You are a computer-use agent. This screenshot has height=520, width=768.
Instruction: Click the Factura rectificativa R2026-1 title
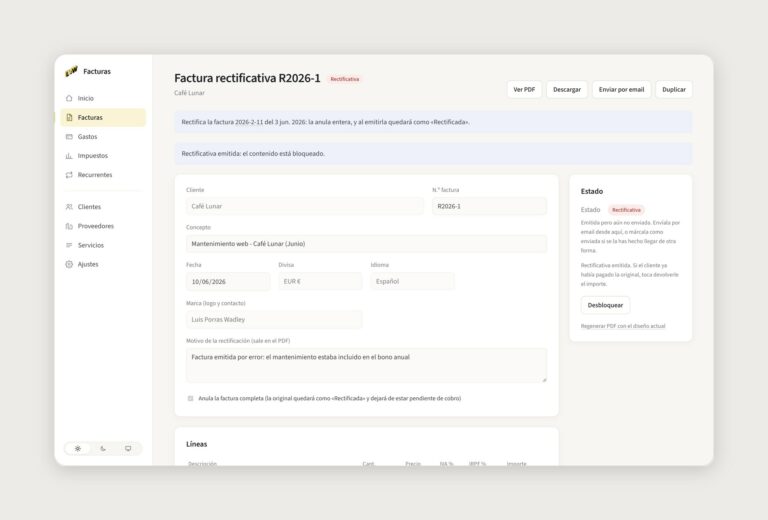point(247,78)
